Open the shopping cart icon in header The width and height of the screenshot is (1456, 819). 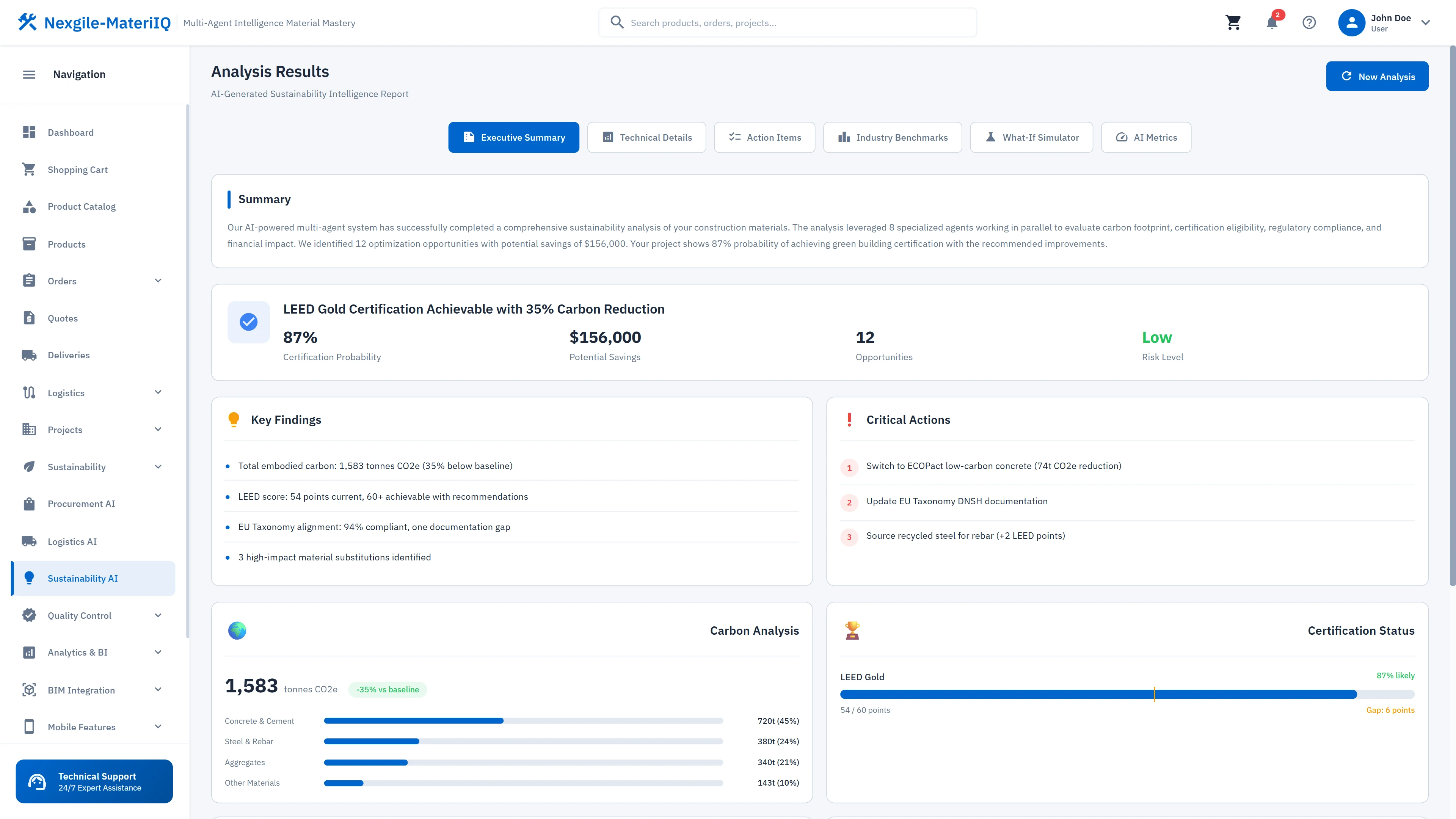click(1233, 23)
